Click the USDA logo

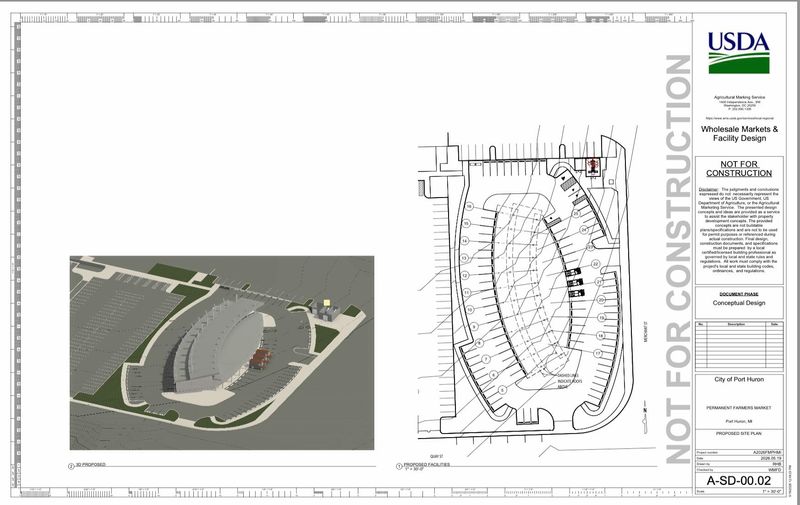738,53
